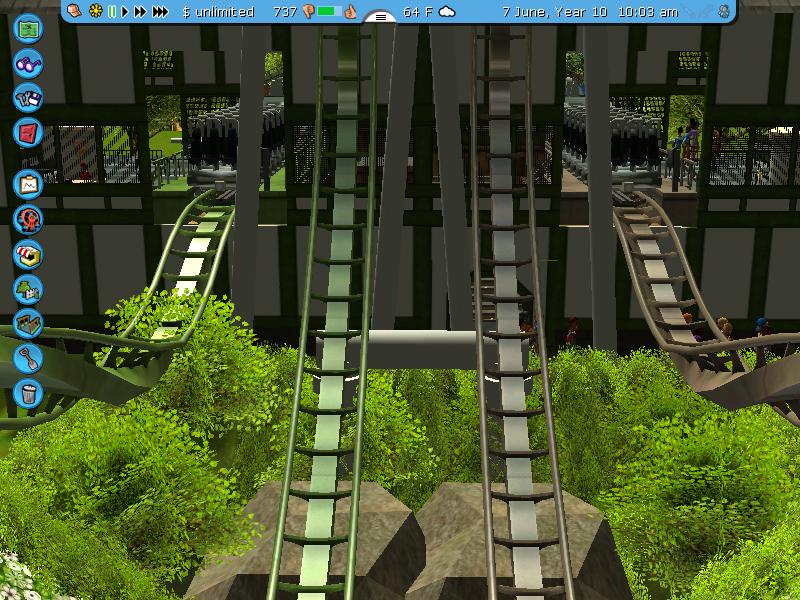
Task: Click the date "7 June, Year 10"
Action: 555,12
